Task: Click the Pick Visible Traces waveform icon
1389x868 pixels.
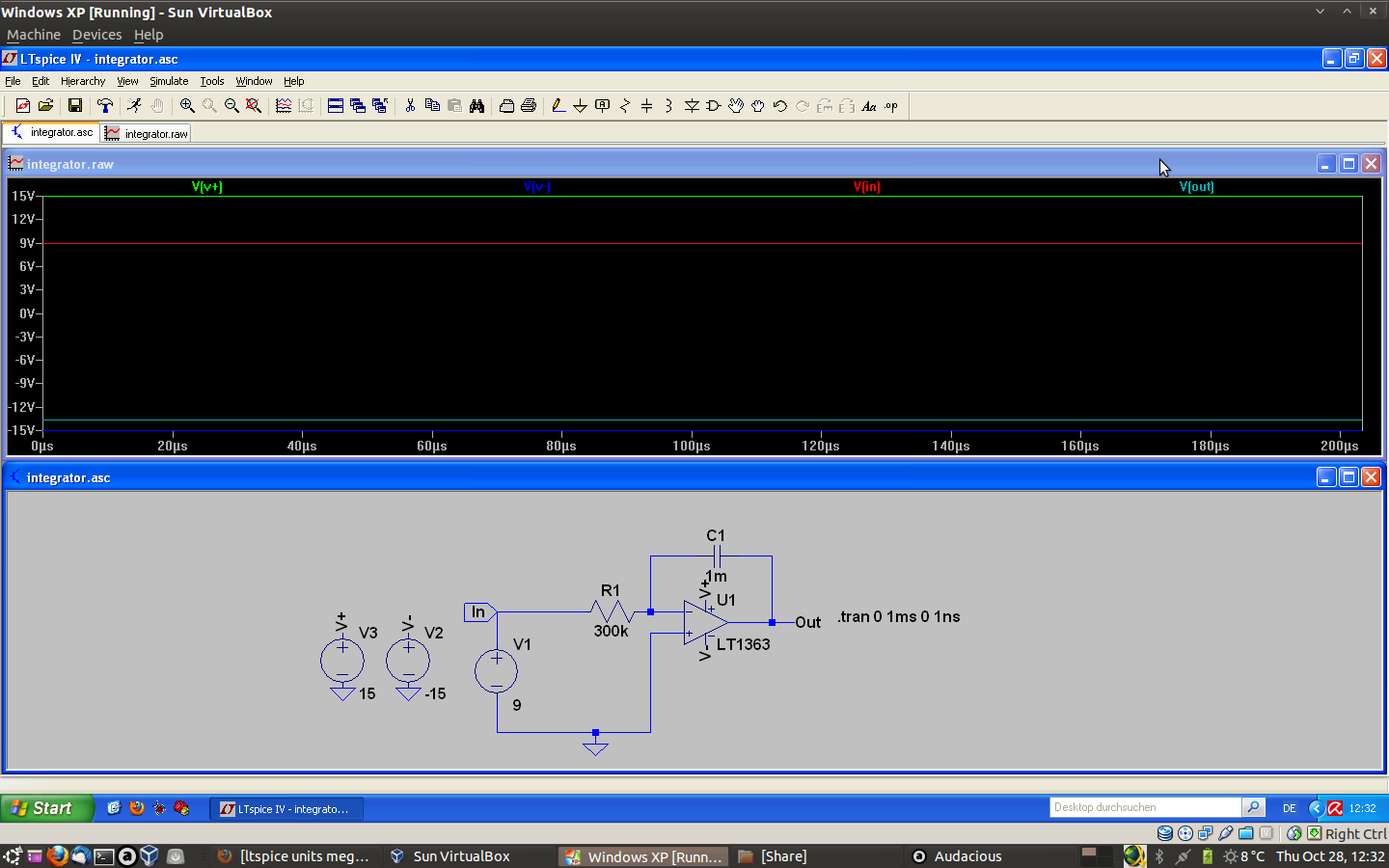Action: [284, 106]
